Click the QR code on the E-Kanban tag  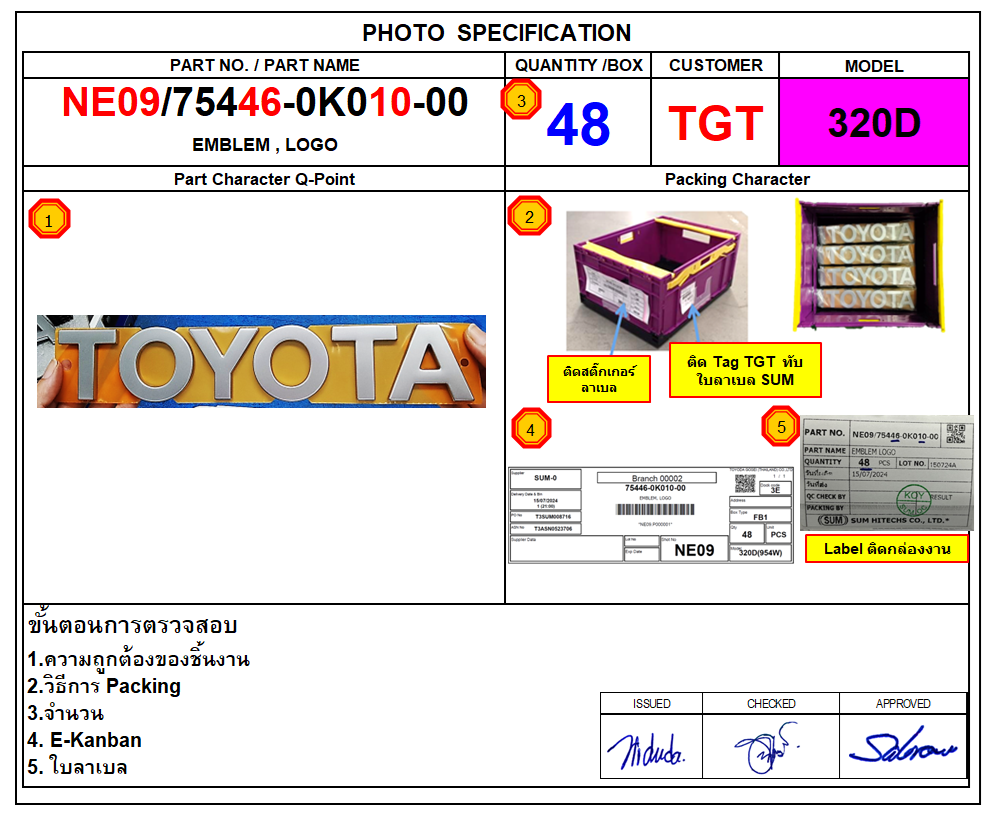[x=745, y=483]
